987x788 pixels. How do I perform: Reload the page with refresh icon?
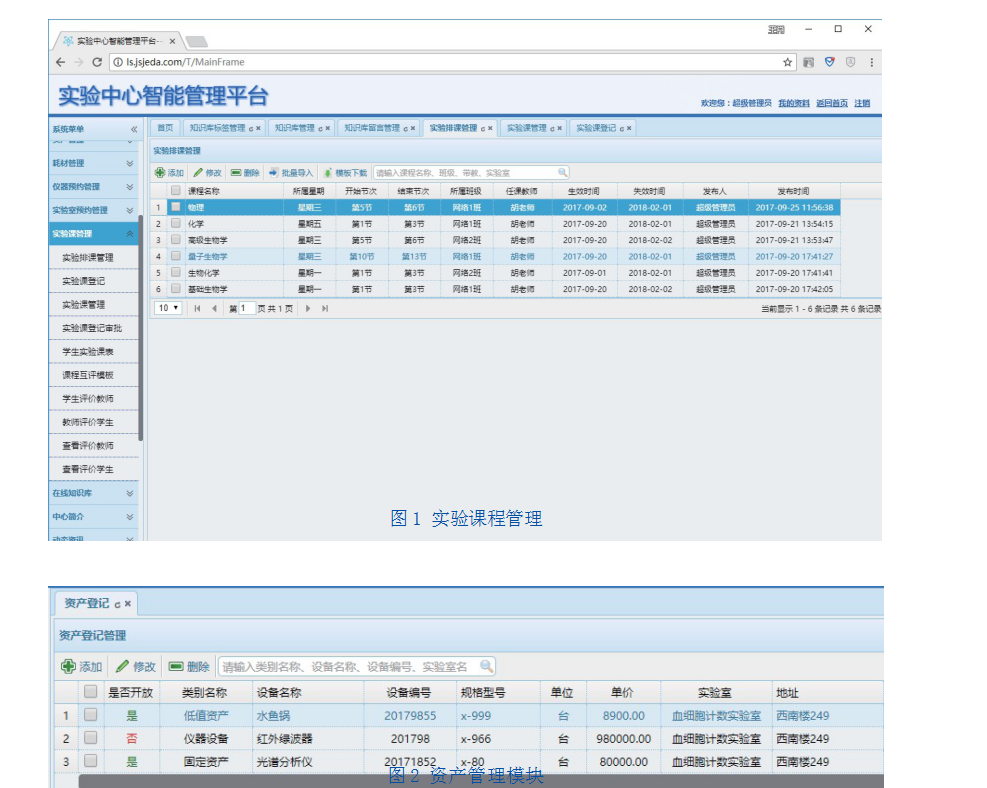(97, 62)
